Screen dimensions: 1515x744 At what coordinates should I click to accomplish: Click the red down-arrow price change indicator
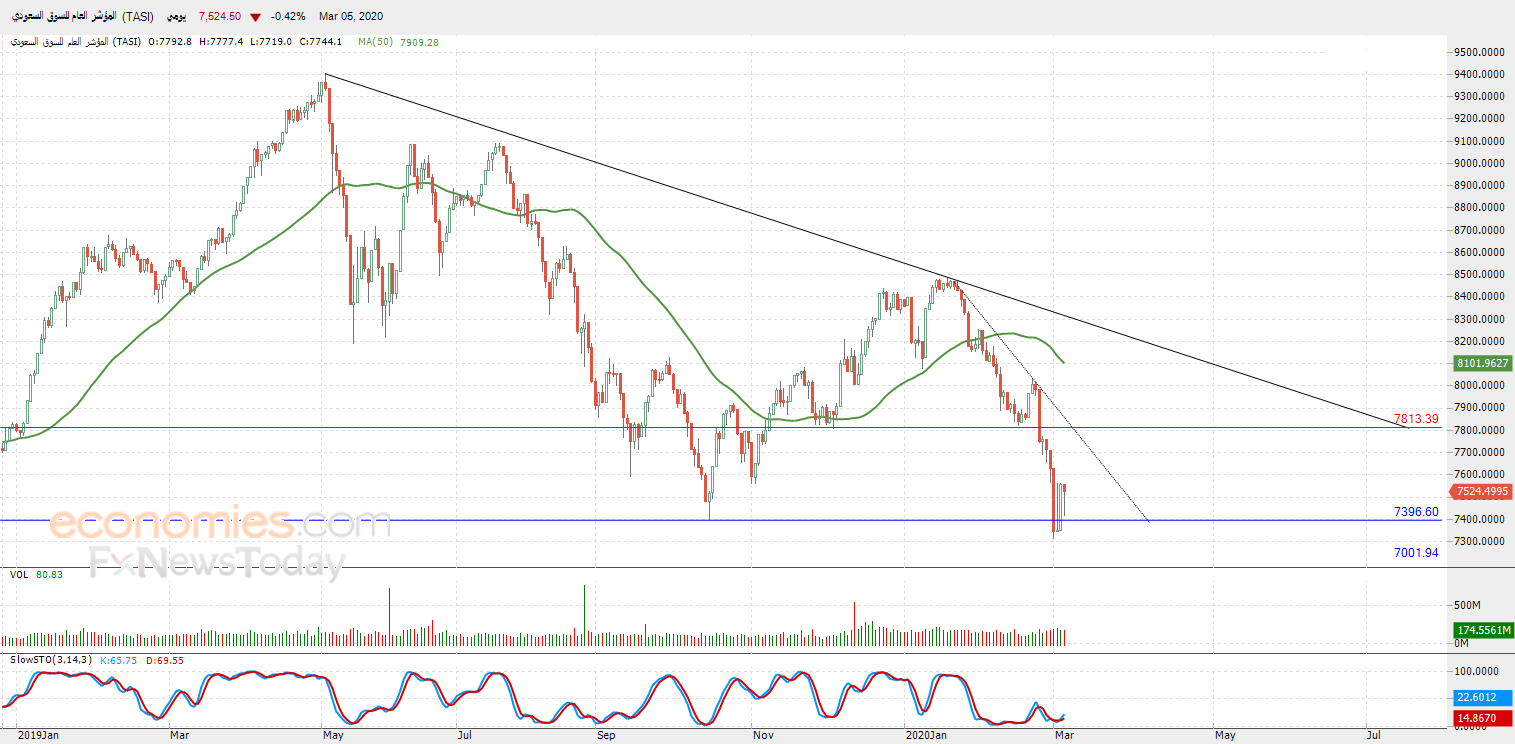pos(257,17)
